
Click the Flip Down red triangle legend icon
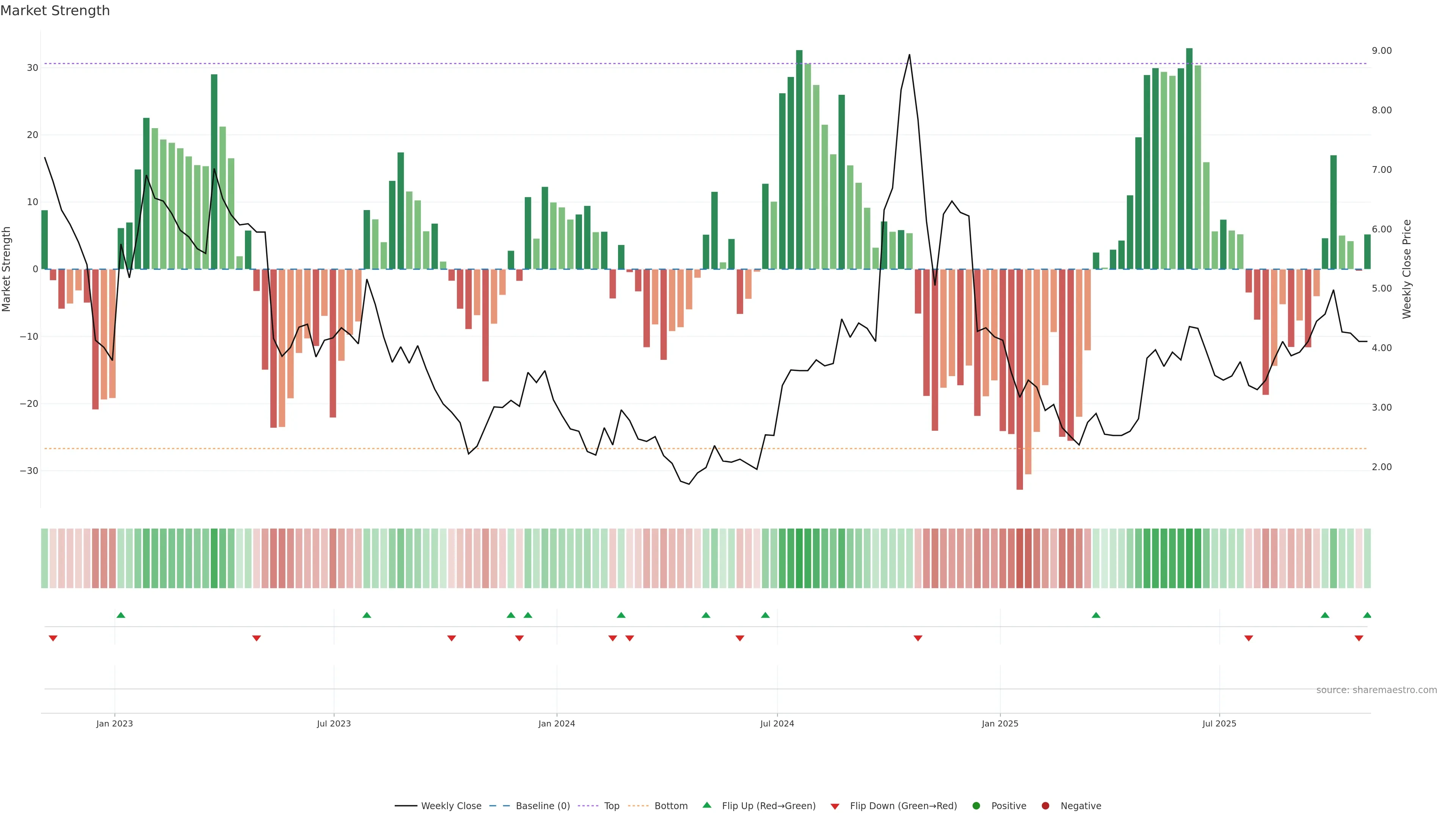click(835, 806)
